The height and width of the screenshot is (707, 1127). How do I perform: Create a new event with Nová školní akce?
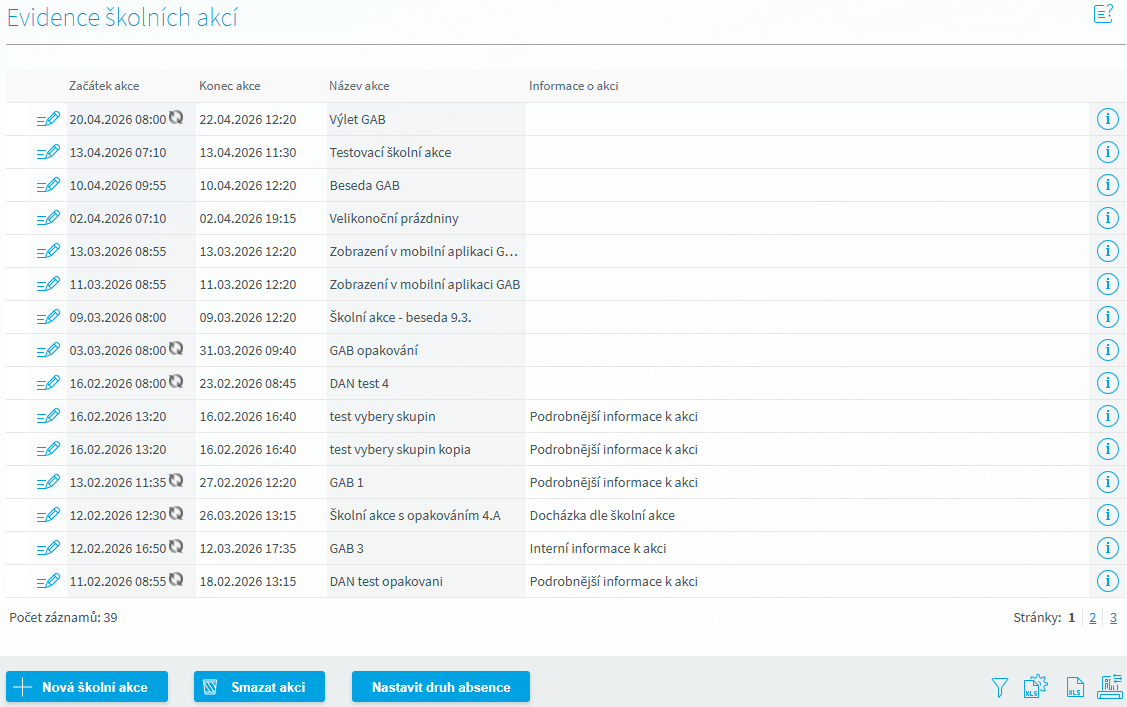tap(87, 687)
